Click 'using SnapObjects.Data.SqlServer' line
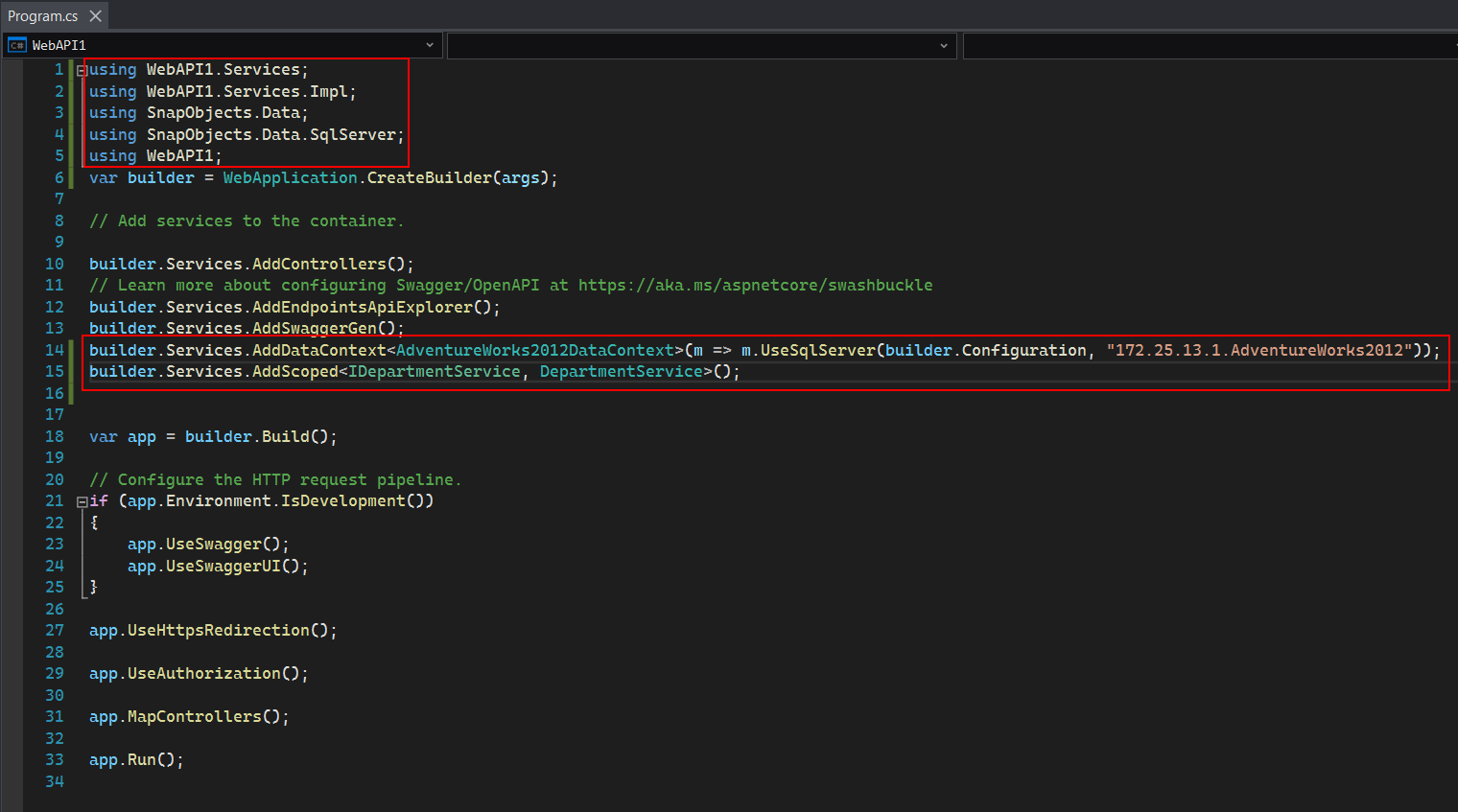Screen dimensions: 1458x812 click(247, 134)
